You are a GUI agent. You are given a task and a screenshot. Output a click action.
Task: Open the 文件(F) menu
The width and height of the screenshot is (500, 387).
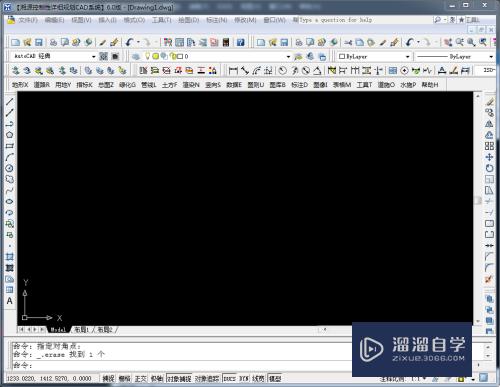click(x=28, y=20)
